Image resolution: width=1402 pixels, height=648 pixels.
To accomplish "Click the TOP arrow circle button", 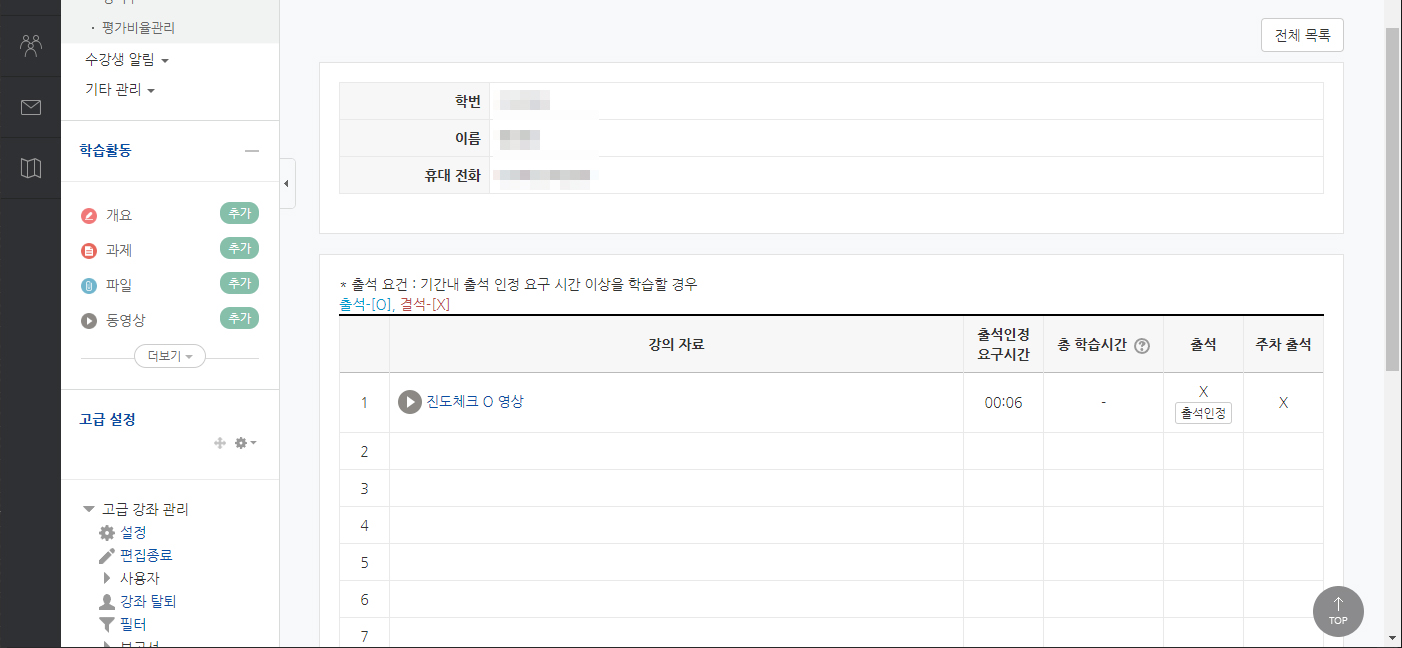I will point(1338,610).
